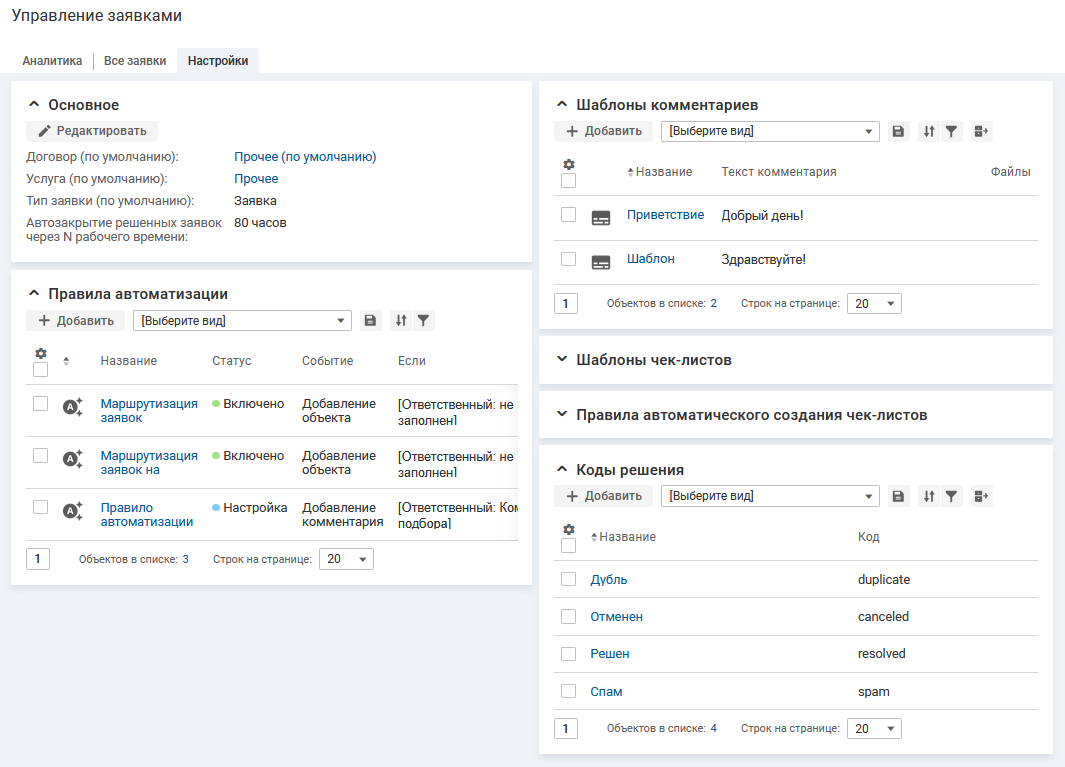Click export icon in Коды решения toolbar
This screenshot has width=1065, height=767.
point(981,496)
